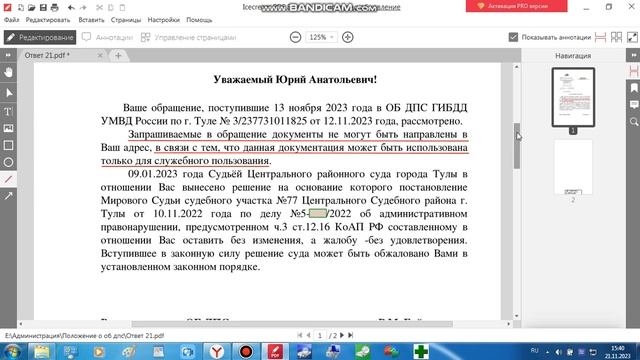
Task: Select page 2 thumbnail in Navigation
Action: (573, 167)
